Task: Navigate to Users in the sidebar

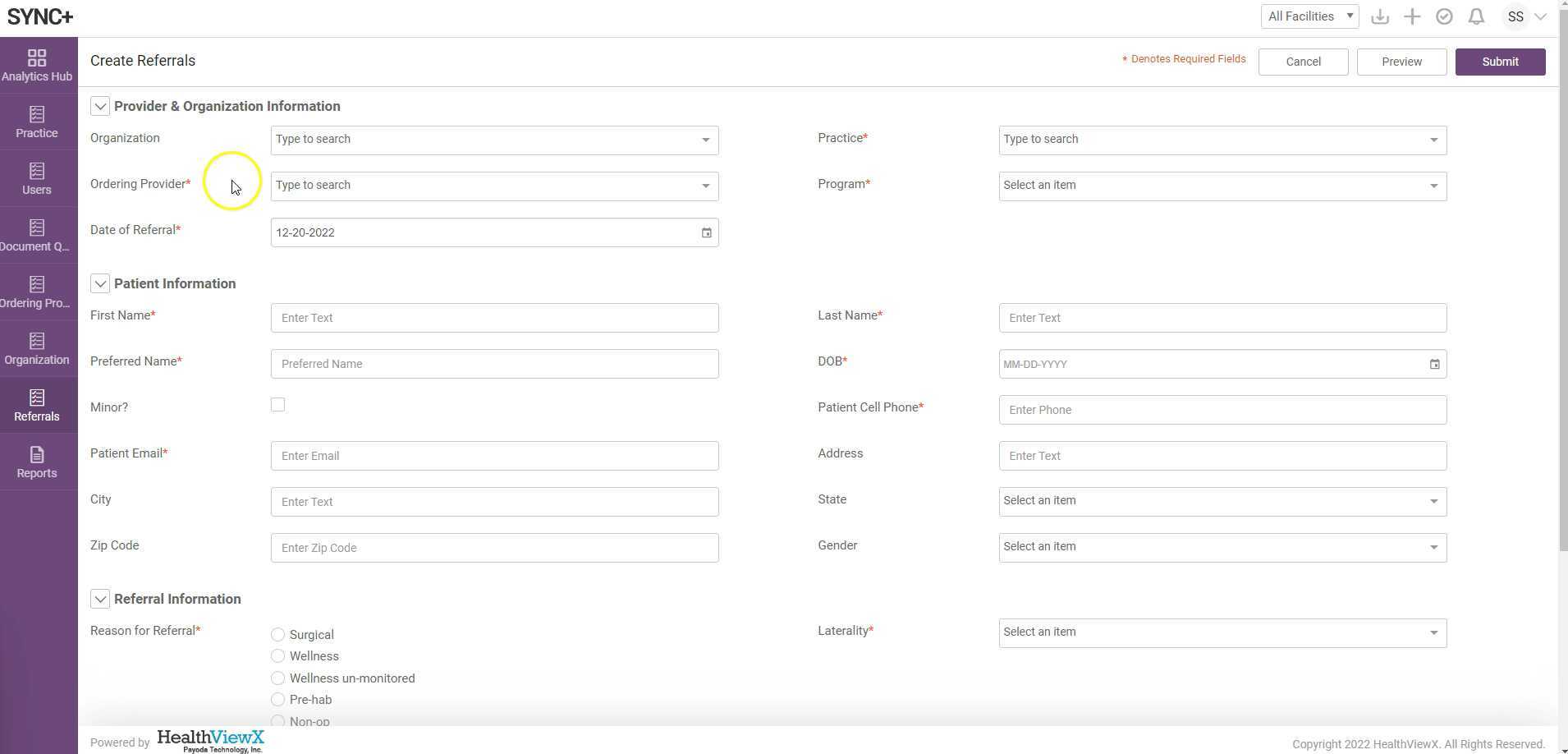Action: click(x=37, y=179)
